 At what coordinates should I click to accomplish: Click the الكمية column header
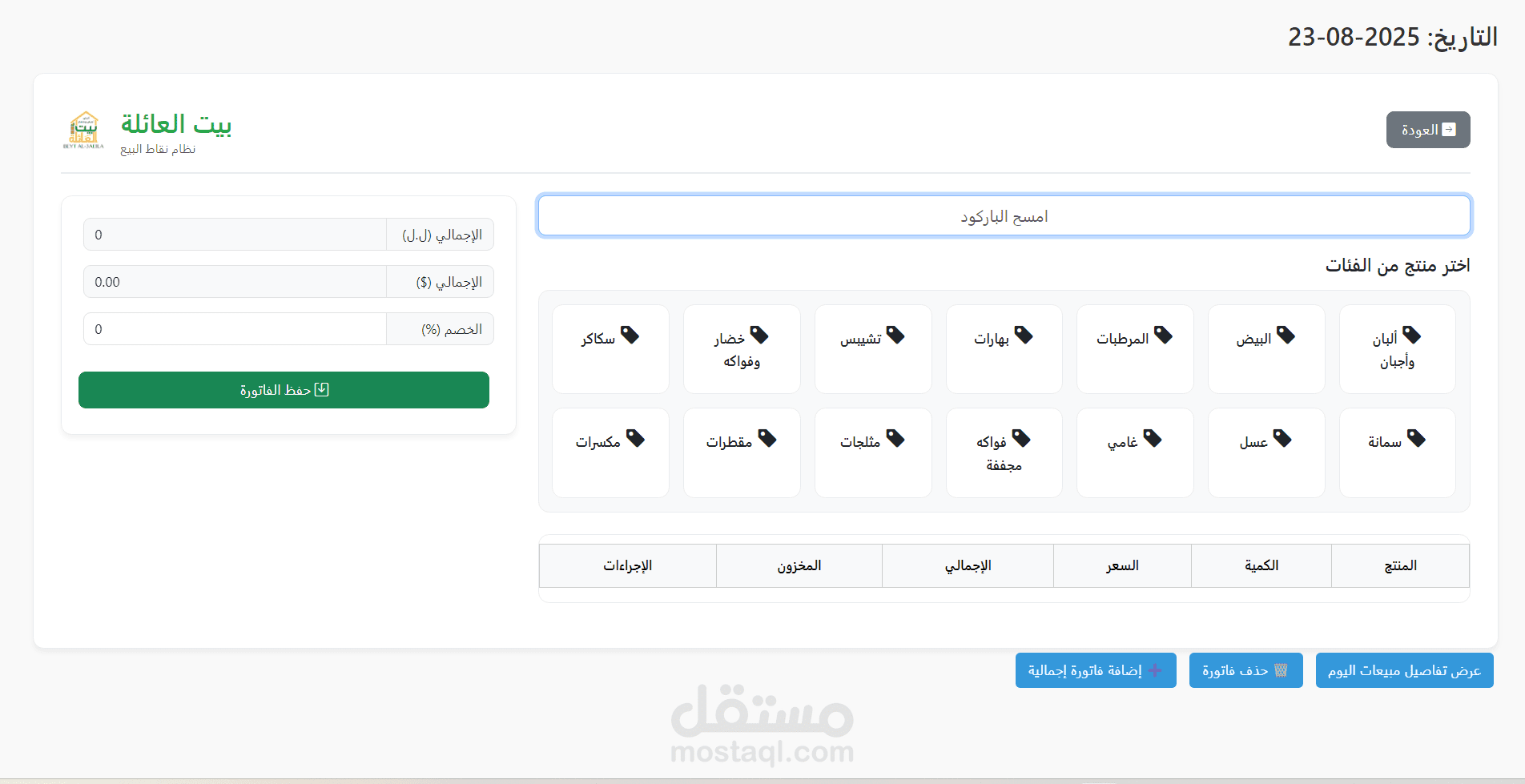pyautogui.click(x=1261, y=565)
